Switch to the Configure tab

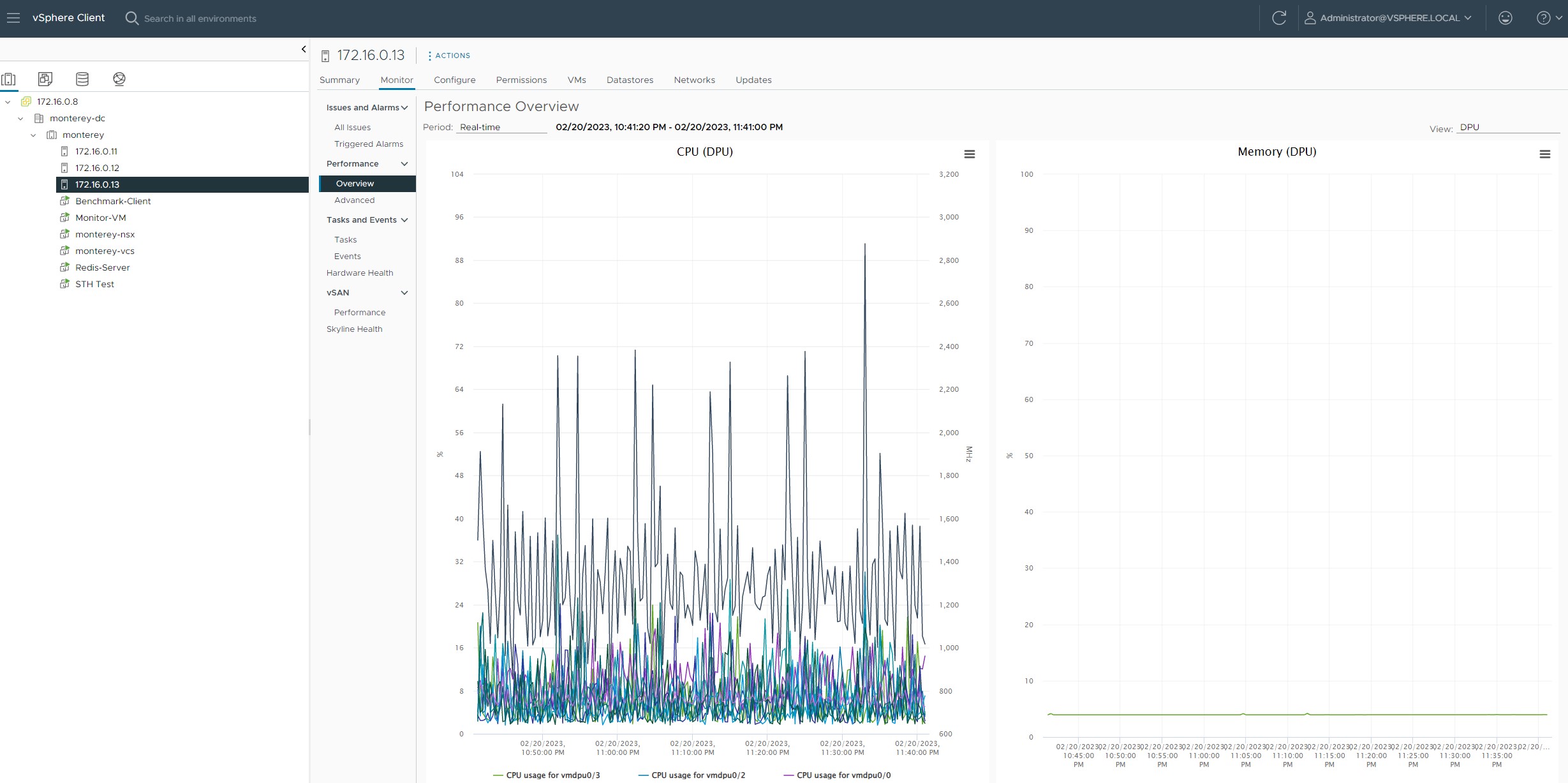click(x=454, y=80)
